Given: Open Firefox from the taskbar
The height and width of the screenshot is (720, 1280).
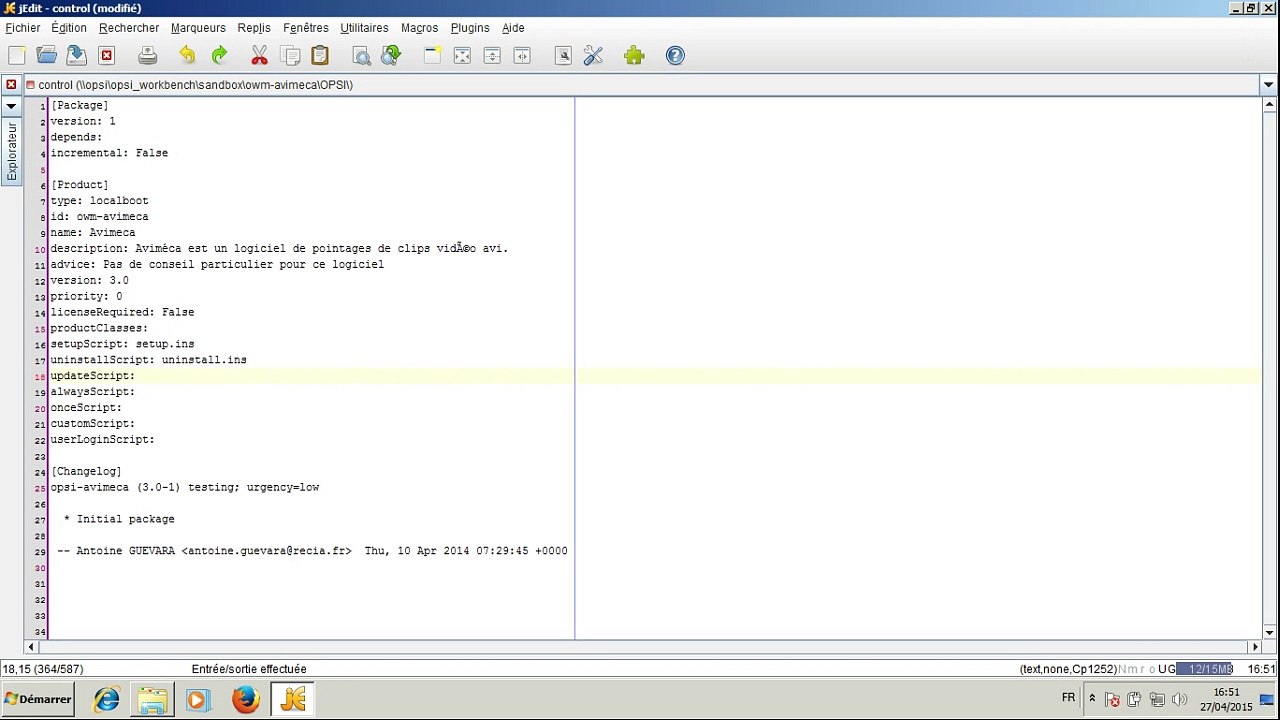Looking at the screenshot, I should pyautogui.click(x=245, y=700).
